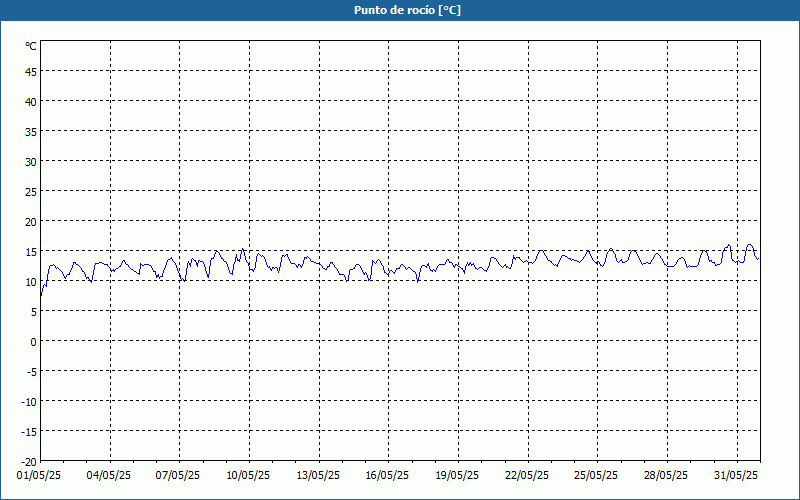The height and width of the screenshot is (500, 800).
Task: Click the x-axis date 31/05/25
Action: [736, 476]
